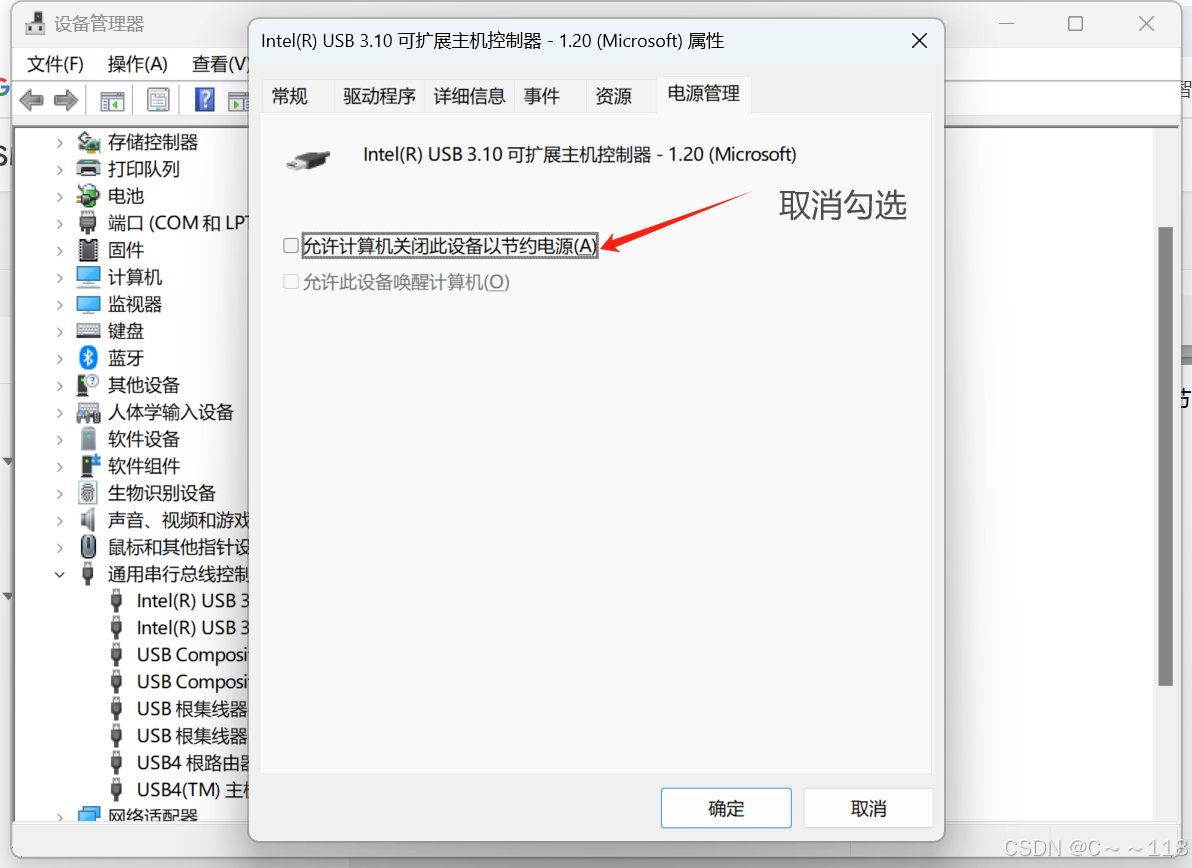Select the first Intel(R) USB 3 item
This screenshot has width=1192, height=868.
point(193,601)
